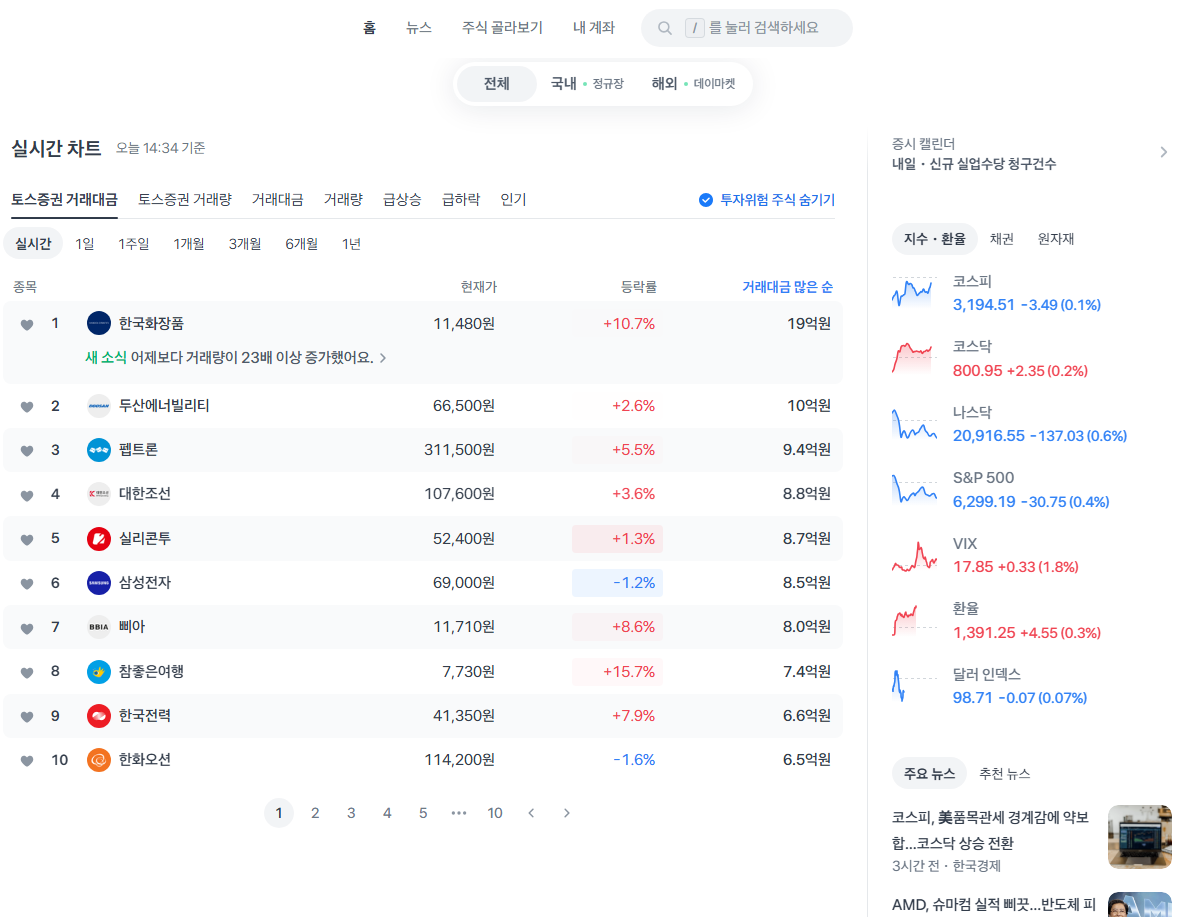1191x917 pixels.
Task: Sort by 거래대금 많은 순
Action: [x=787, y=286]
